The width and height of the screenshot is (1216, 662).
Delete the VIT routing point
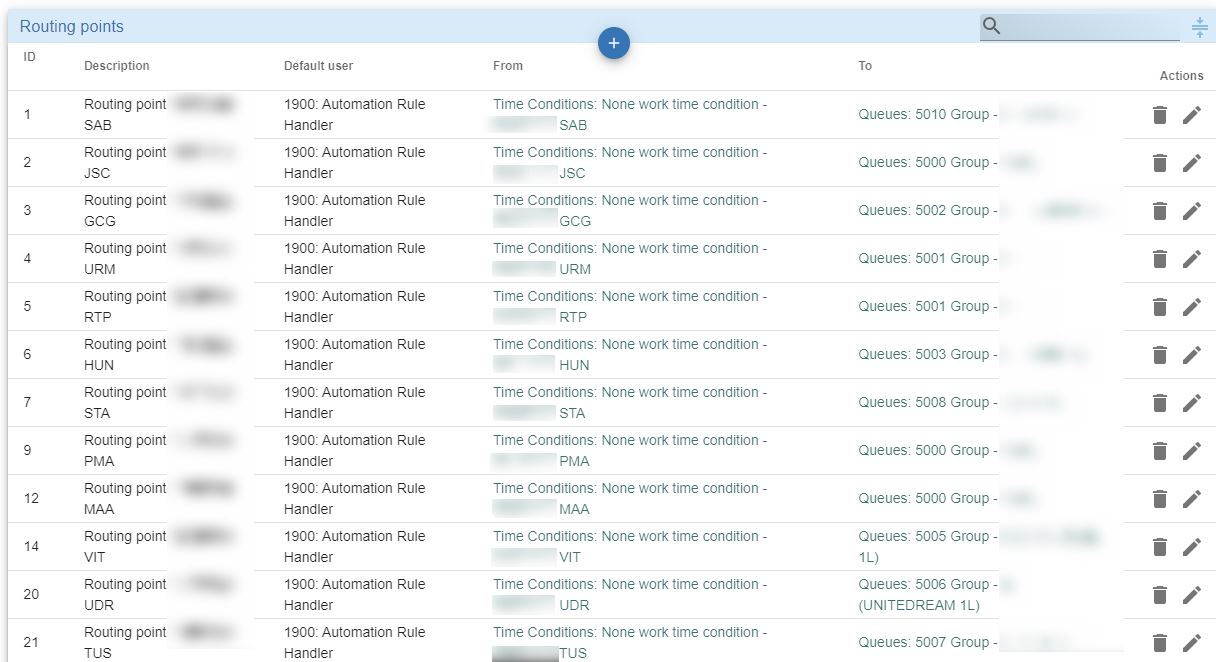pyautogui.click(x=1160, y=547)
